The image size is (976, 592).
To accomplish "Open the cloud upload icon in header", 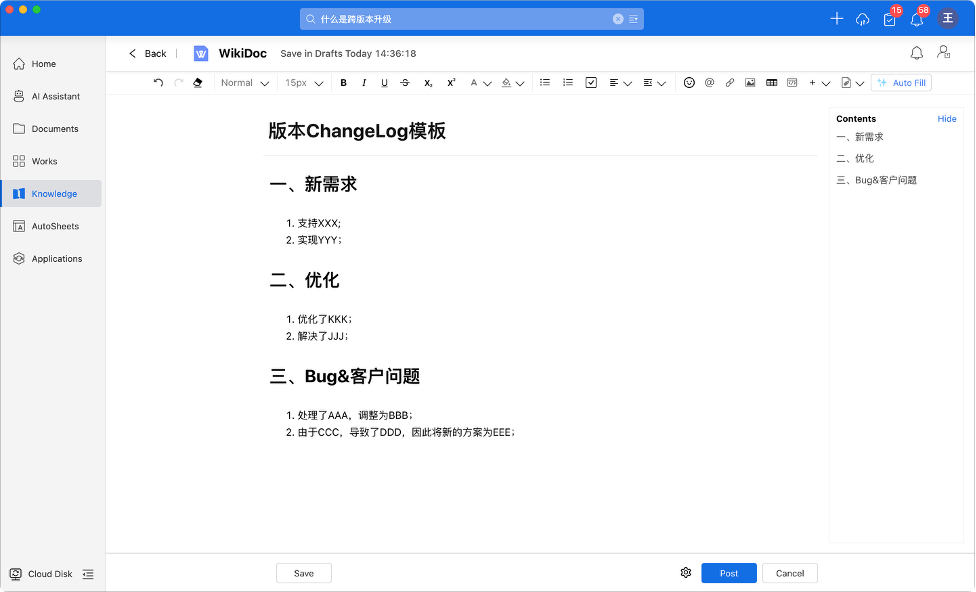I will click(x=863, y=19).
